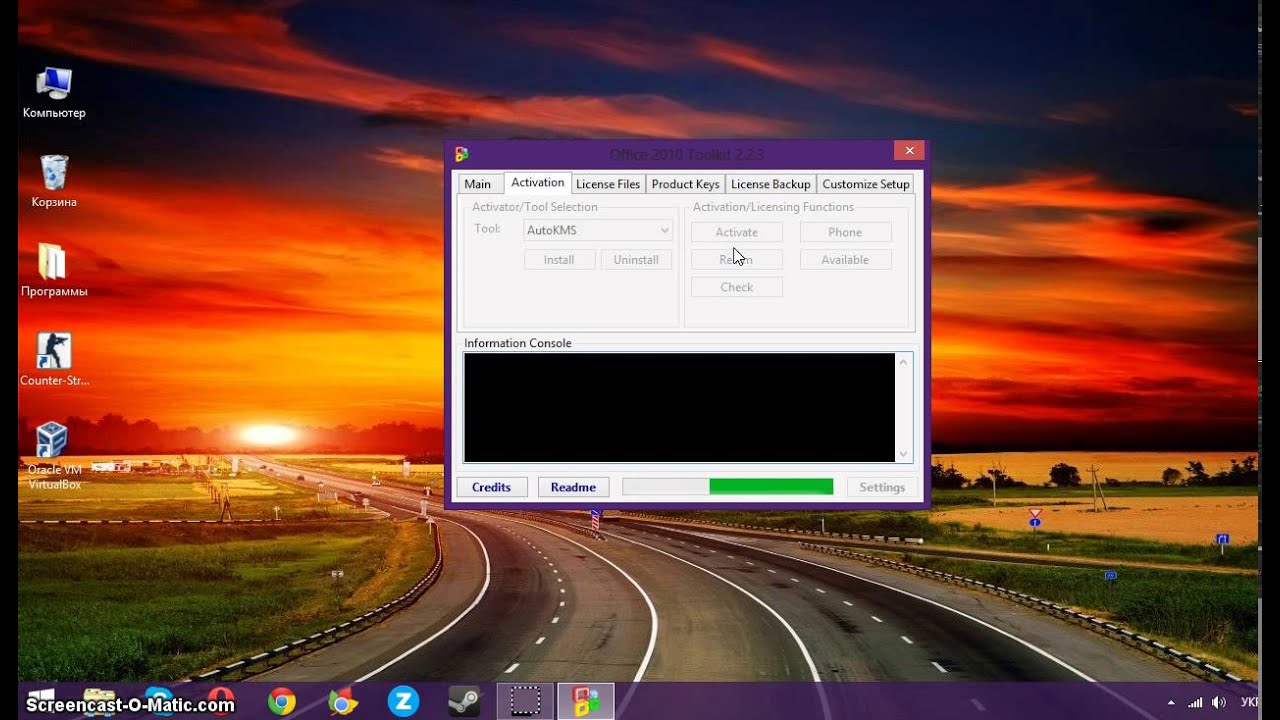Open the Credits button

point(491,487)
